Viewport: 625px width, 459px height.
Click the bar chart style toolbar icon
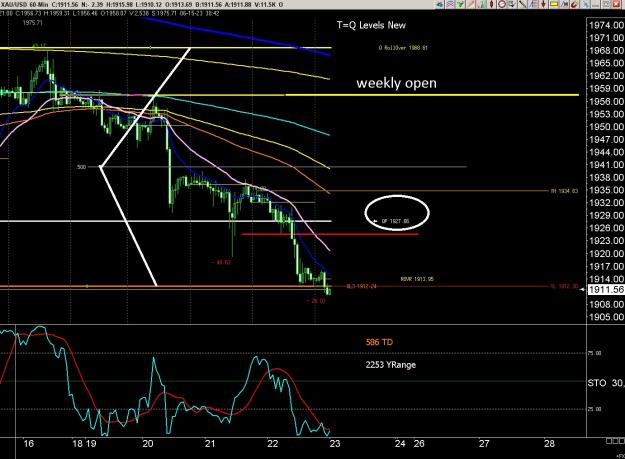click(481, 4)
